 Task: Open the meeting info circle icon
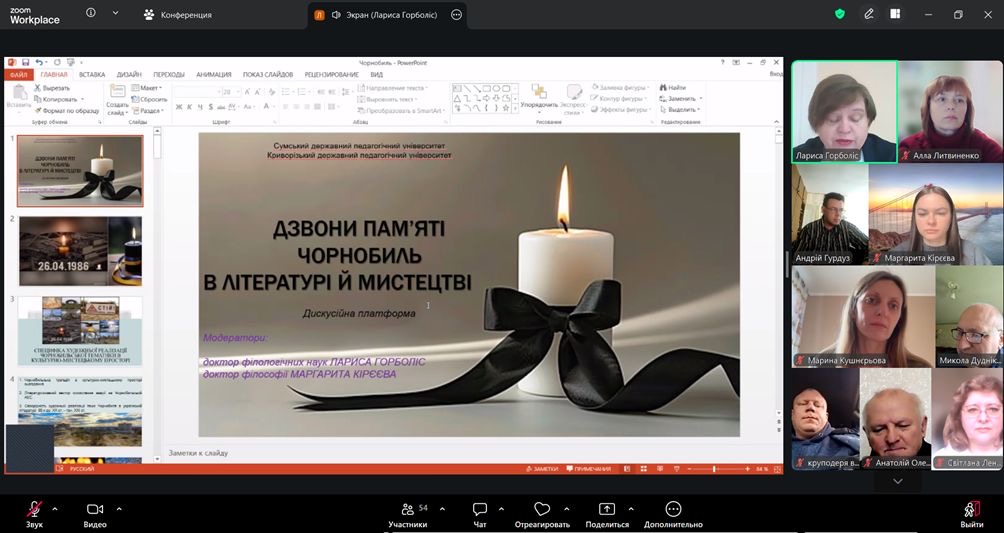pos(91,14)
